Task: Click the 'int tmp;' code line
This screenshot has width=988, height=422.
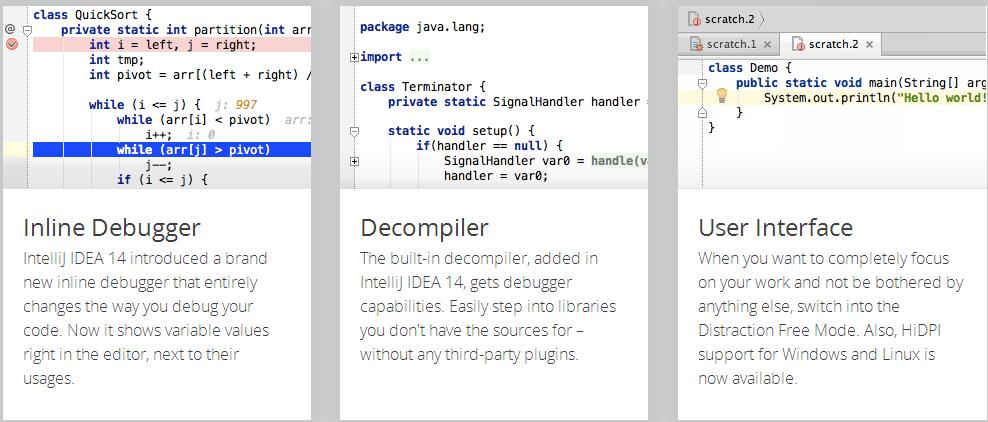Action: [x=117, y=60]
